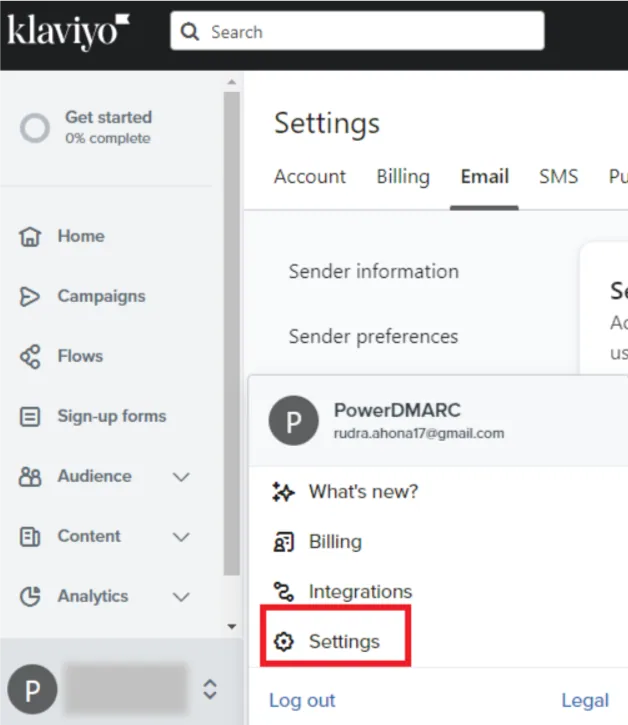This screenshot has width=628, height=725.
Task: Switch to the Billing tab
Action: [403, 177]
